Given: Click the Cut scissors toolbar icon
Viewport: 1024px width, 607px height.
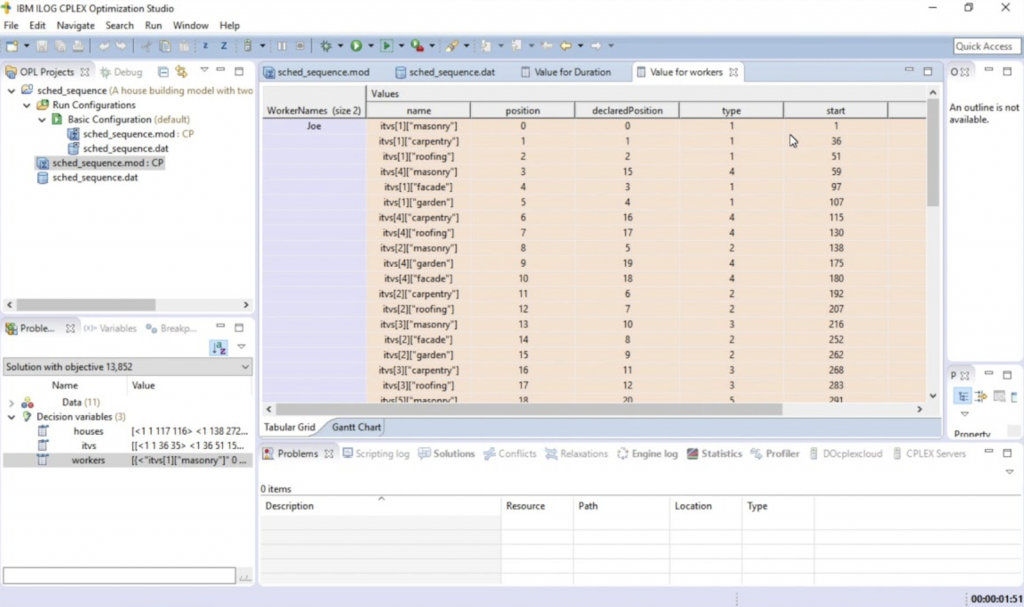Looking at the screenshot, I should click(x=146, y=46).
